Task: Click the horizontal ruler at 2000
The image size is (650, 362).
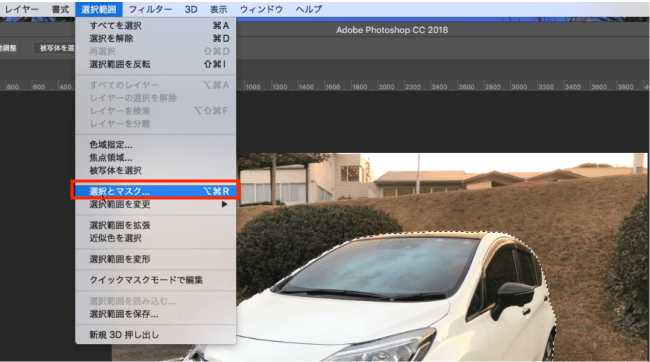Action: 386,87
